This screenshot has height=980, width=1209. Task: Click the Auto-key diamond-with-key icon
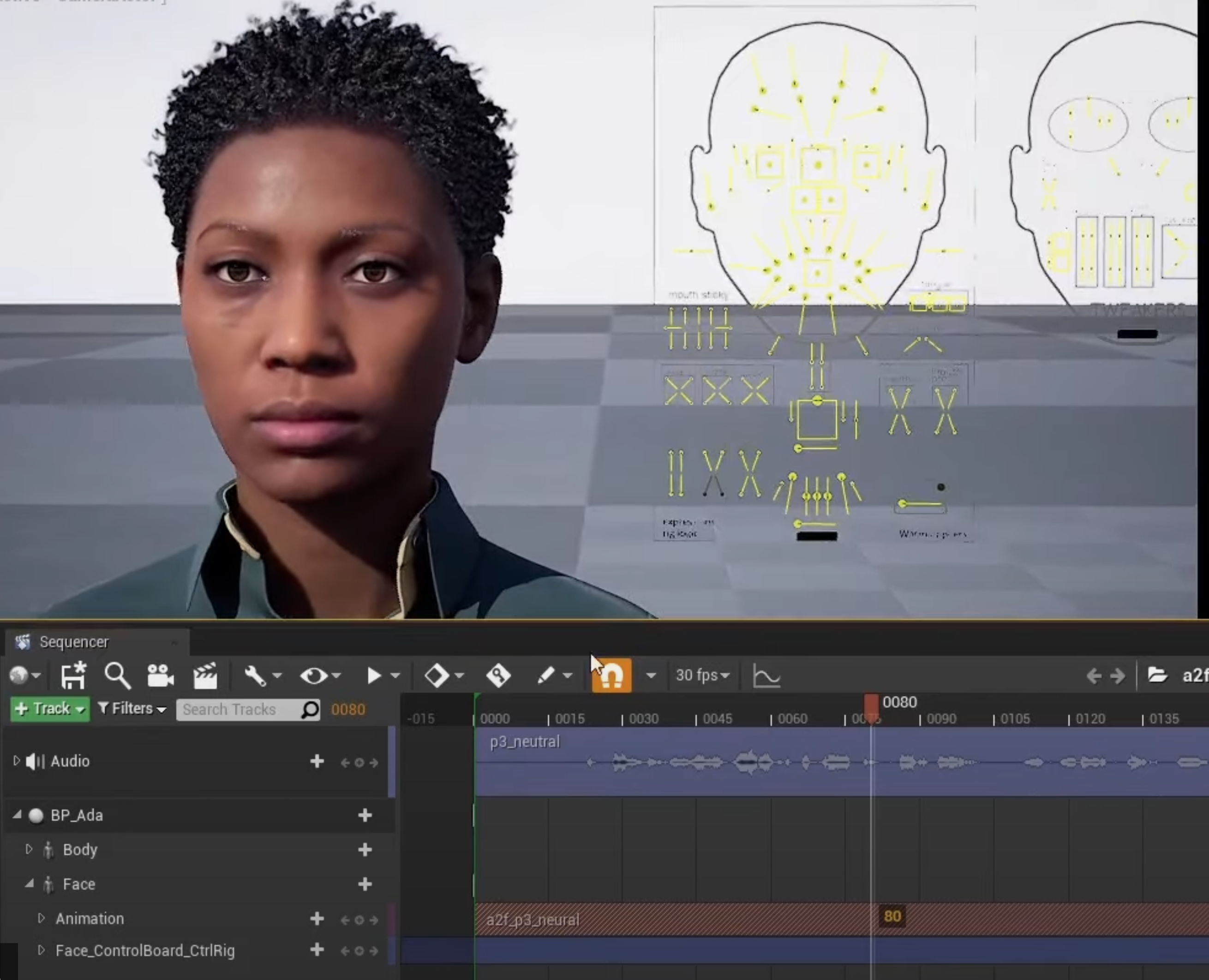(x=498, y=675)
